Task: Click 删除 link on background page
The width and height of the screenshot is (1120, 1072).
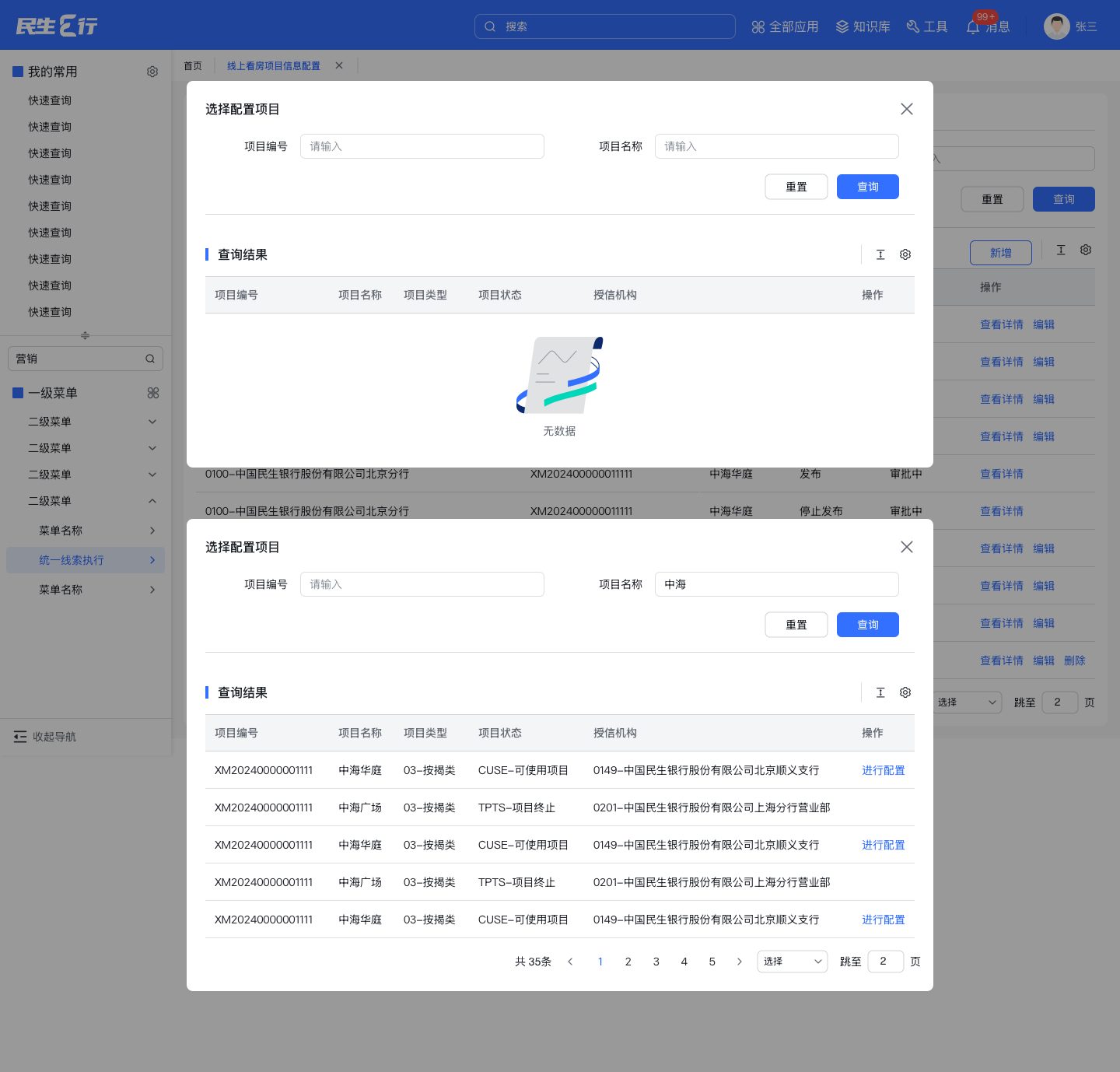Action: 1075,660
